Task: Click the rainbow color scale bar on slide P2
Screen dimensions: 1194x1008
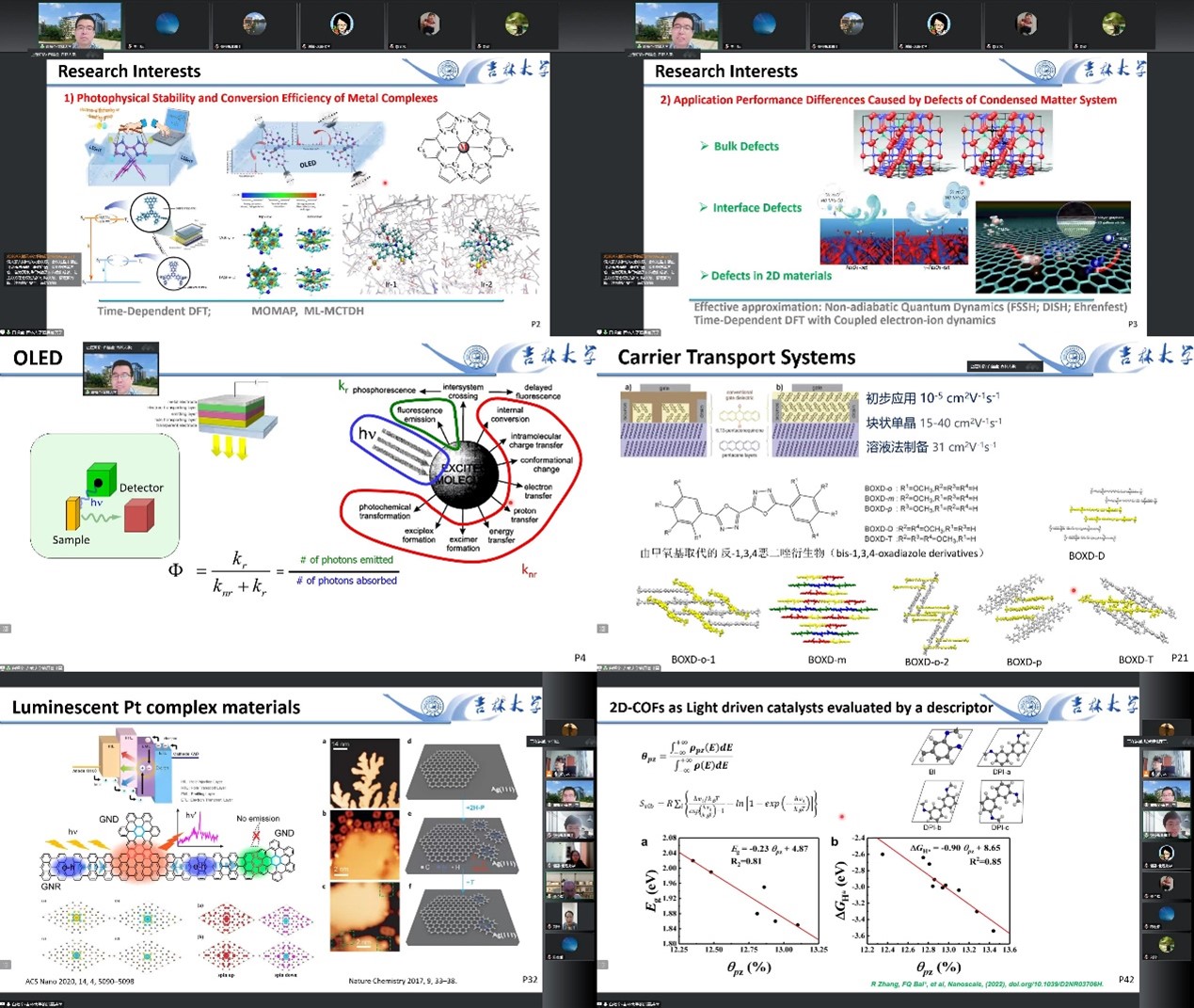Action: 279,196
